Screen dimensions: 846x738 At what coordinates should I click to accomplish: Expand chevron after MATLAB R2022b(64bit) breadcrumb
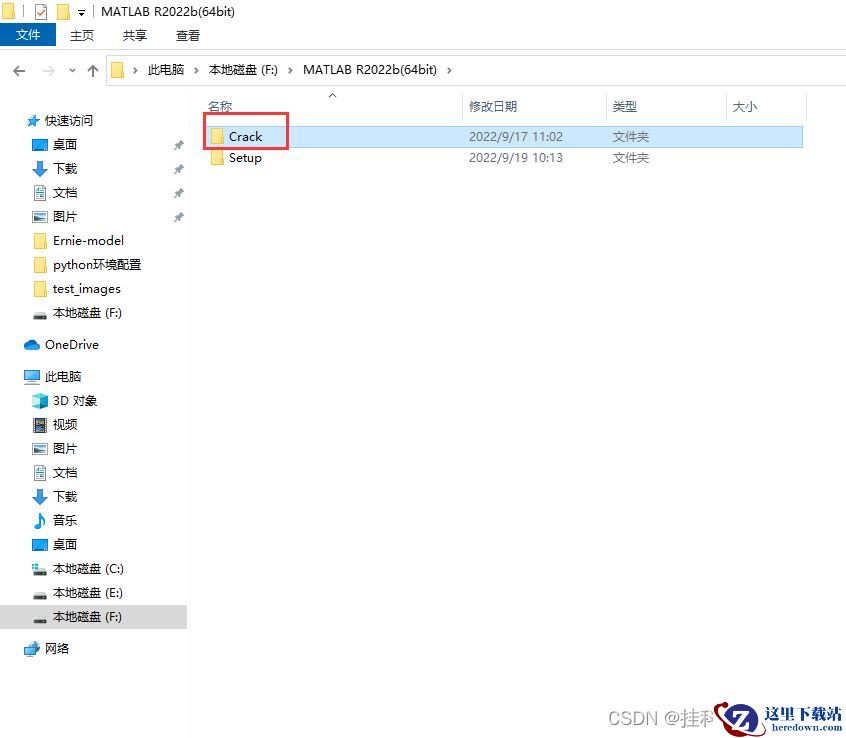click(x=449, y=70)
